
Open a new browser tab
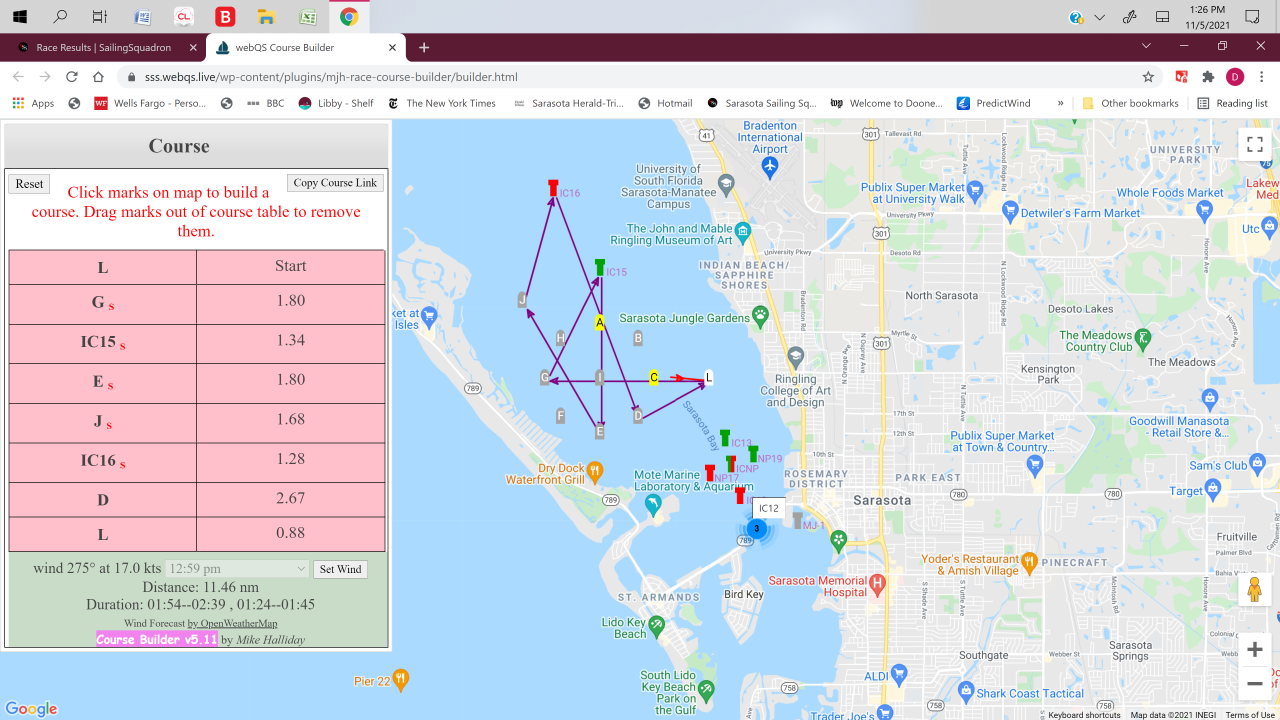point(424,47)
